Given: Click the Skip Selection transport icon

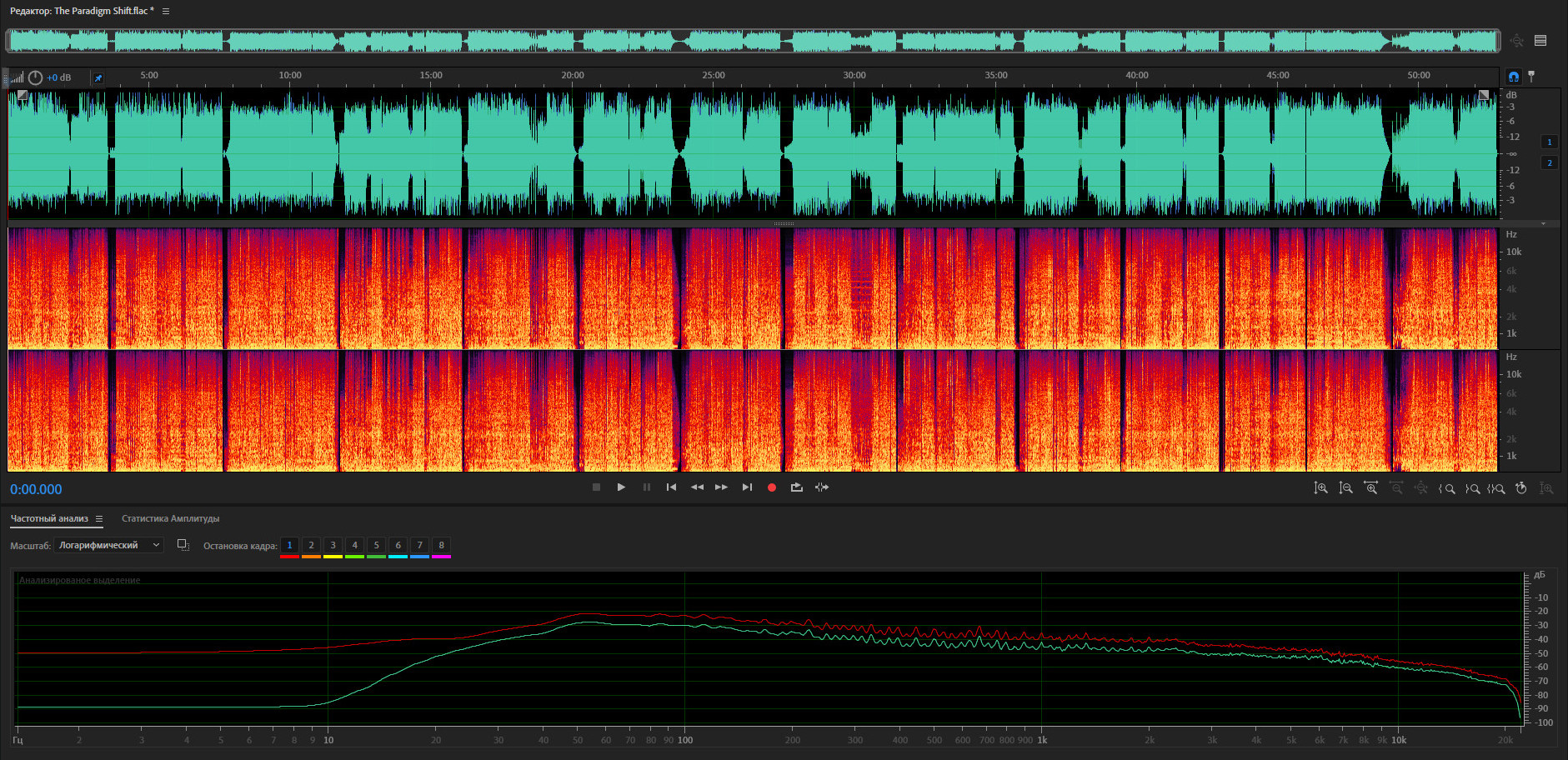Looking at the screenshot, I should tap(822, 487).
